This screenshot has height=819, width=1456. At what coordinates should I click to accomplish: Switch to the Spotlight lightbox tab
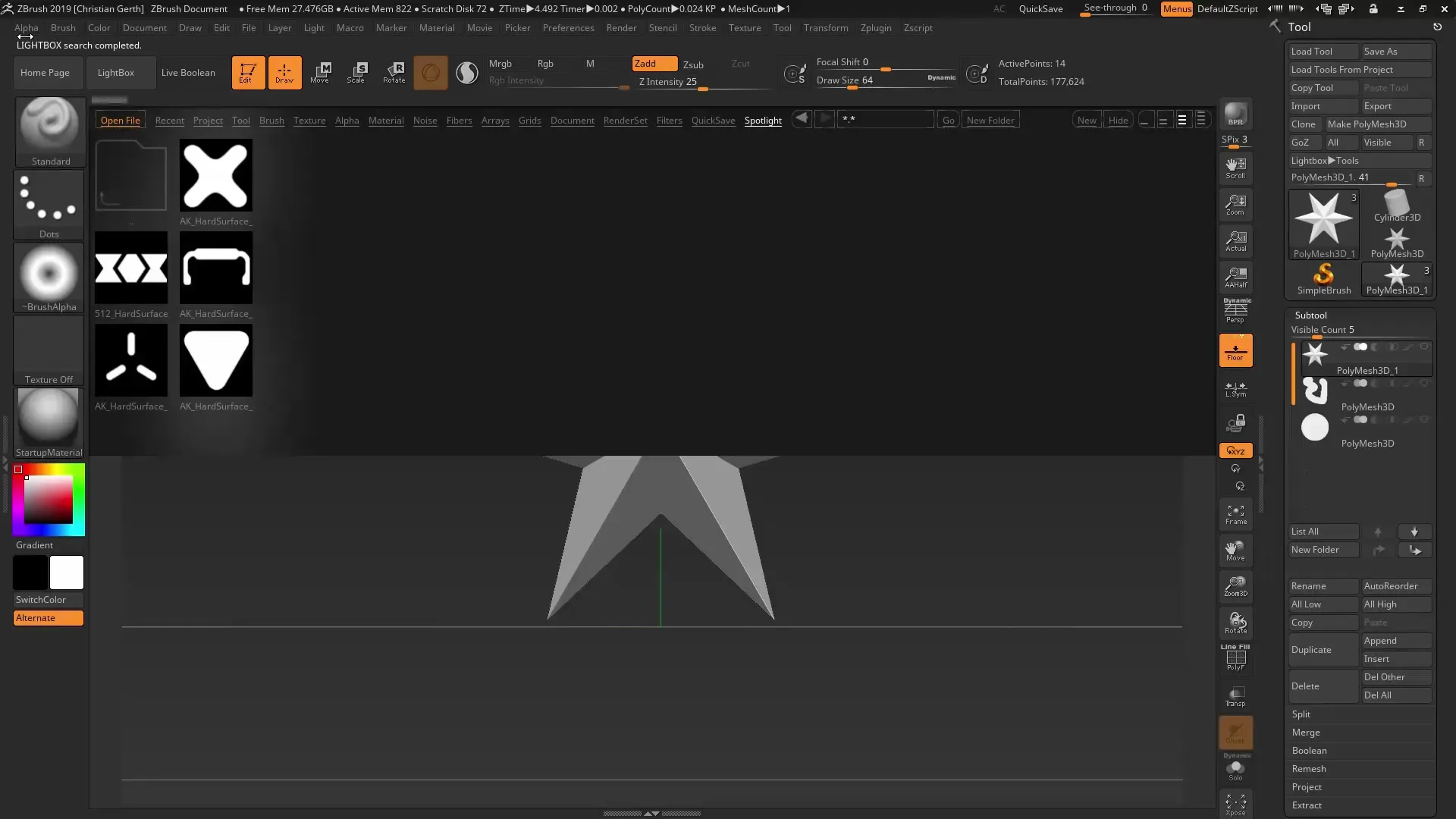(763, 121)
